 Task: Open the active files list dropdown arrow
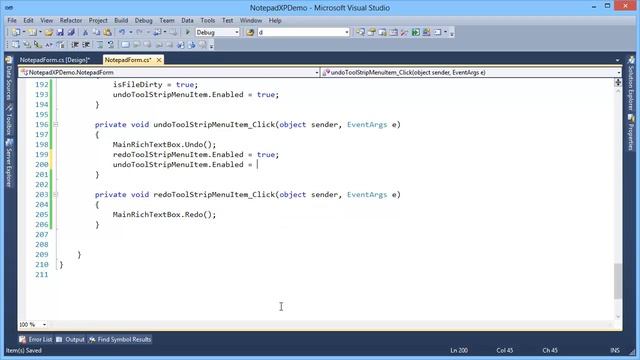tap(618, 60)
